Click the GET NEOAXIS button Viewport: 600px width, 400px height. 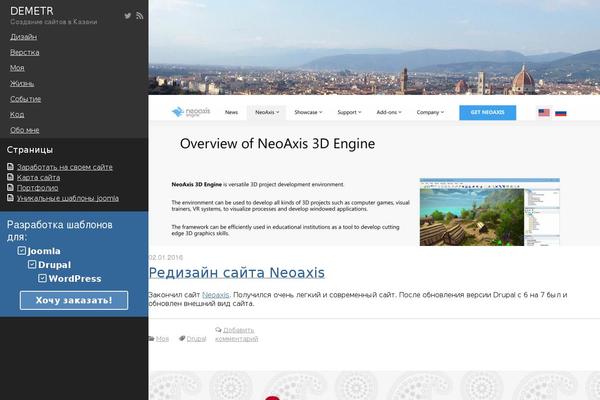488,113
